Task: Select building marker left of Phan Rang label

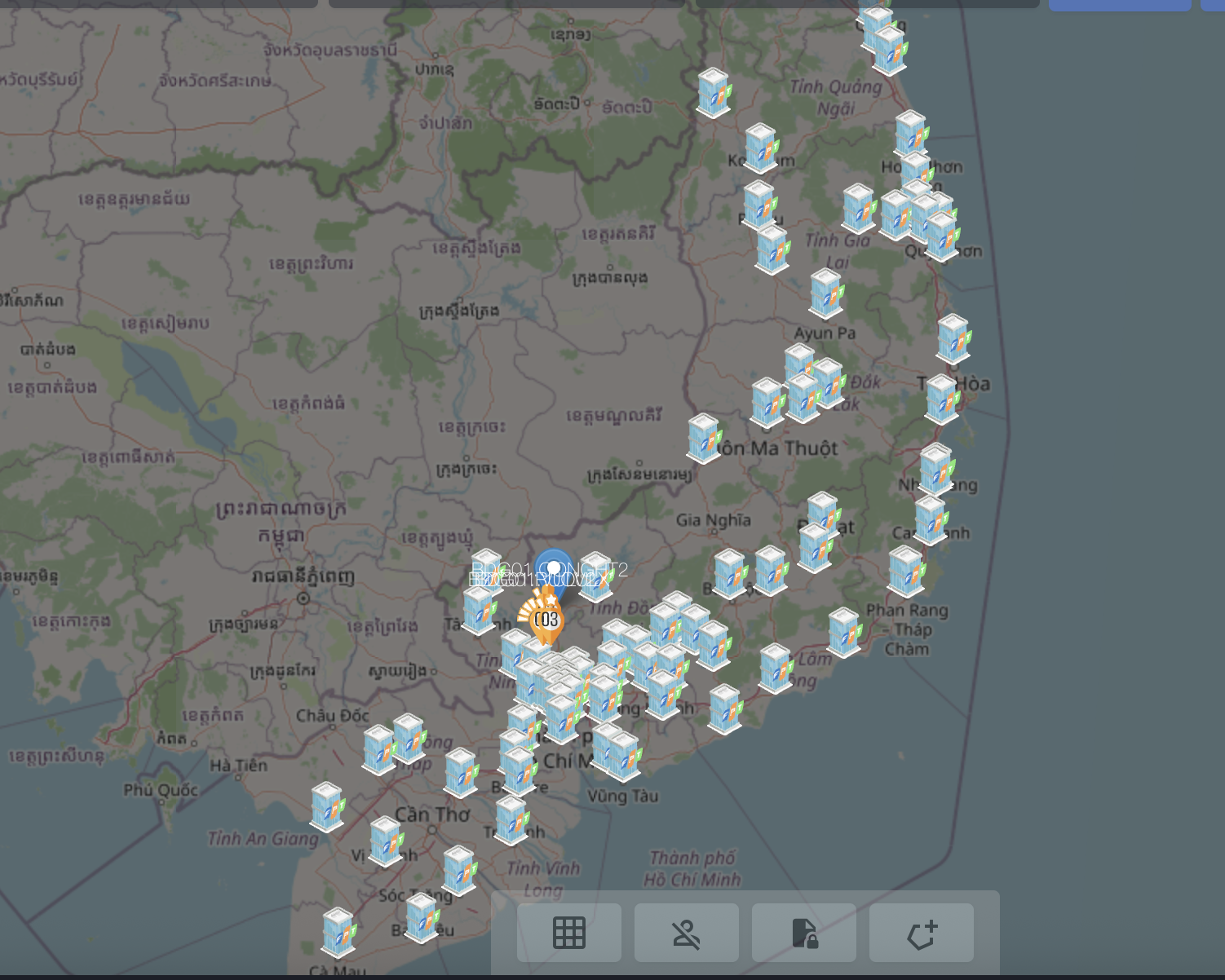Action: (844, 632)
